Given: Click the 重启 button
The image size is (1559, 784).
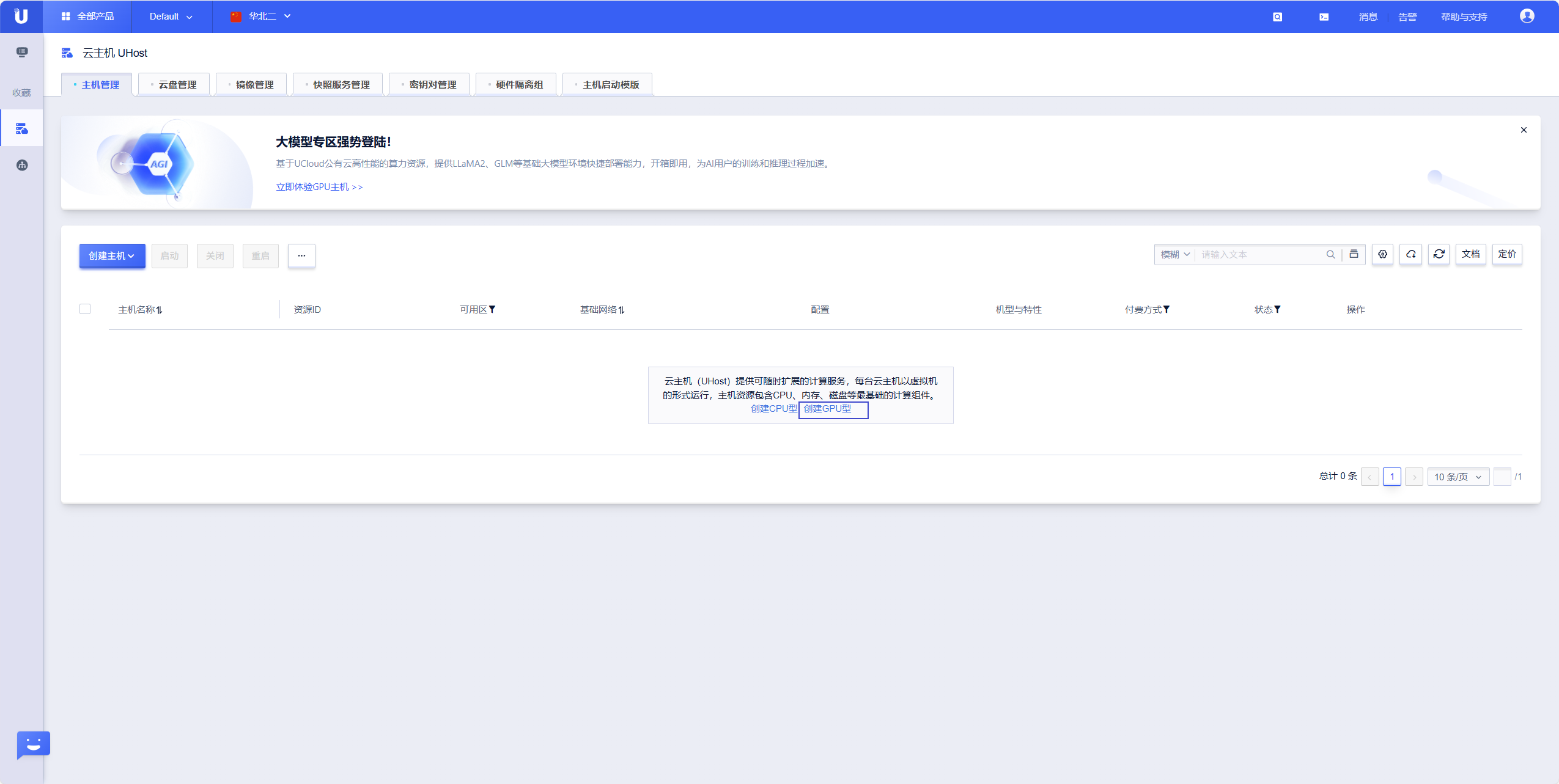Looking at the screenshot, I should (x=260, y=255).
